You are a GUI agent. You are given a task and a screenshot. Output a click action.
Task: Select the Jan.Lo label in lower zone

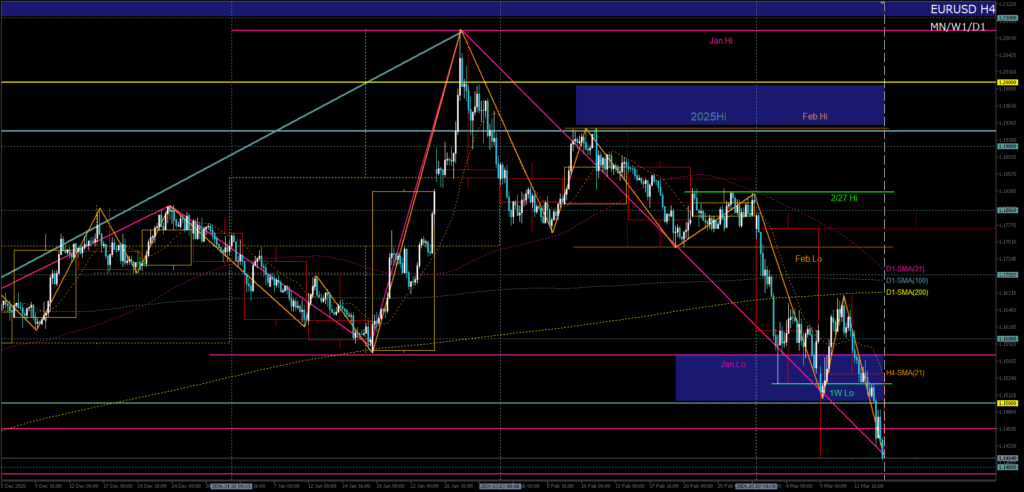coord(733,365)
